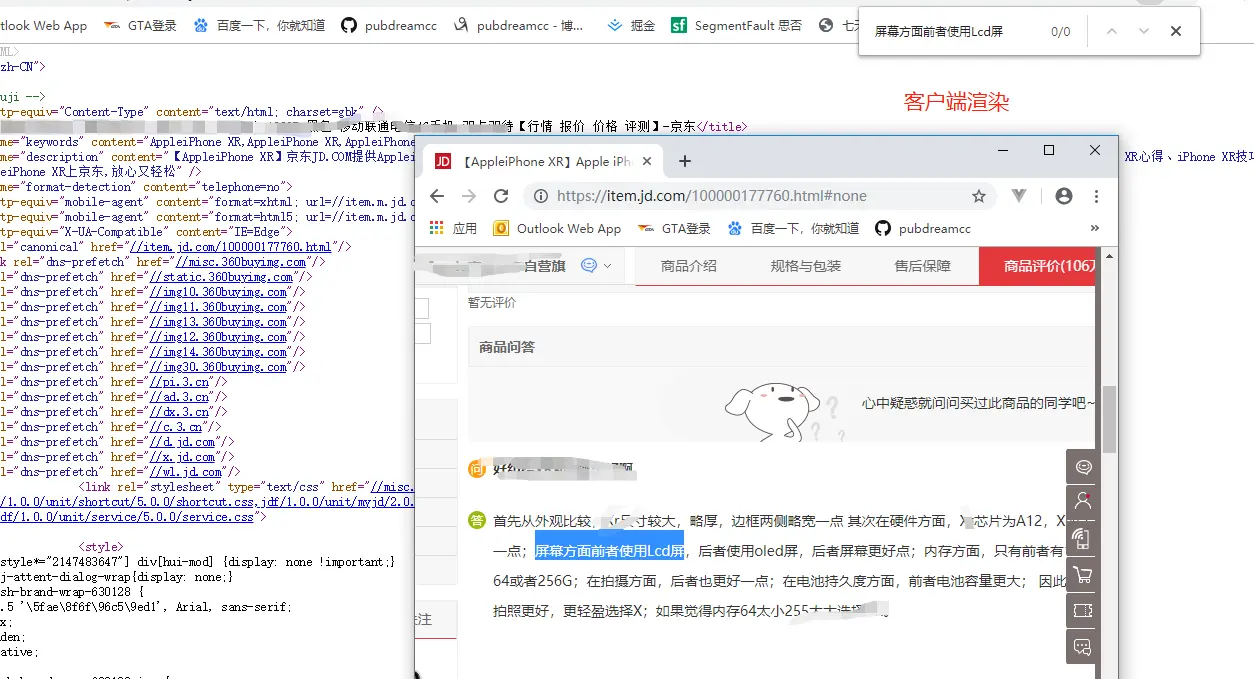Open img10.360buyimg.com link in source view
This screenshot has width=1254, height=679.
217,292
